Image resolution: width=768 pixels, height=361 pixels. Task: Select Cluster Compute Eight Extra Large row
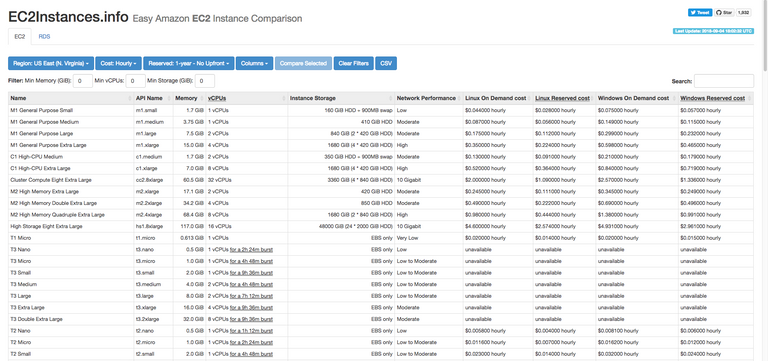click(381, 180)
